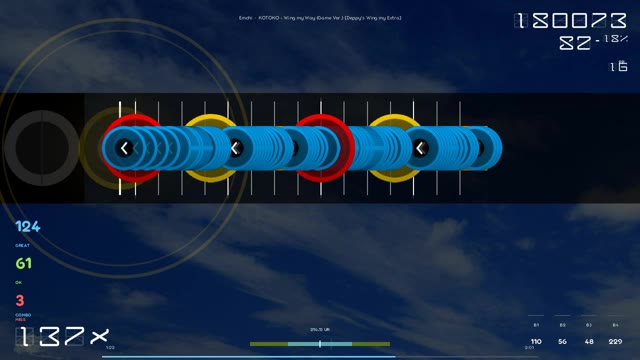Click the blue Great count 124

click(28, 227)
